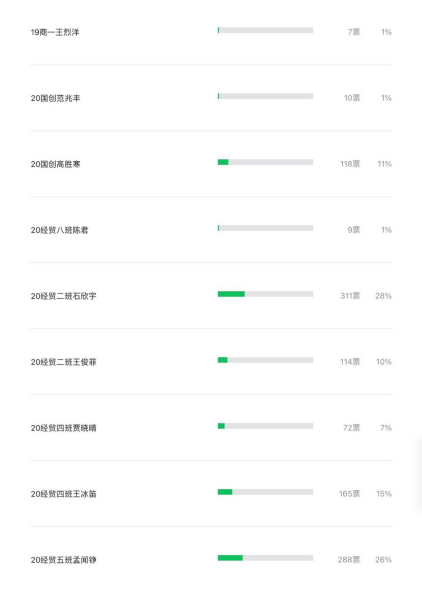Click the 28% vote progress bar
The image size is (422, 590).
[x=265, y=294]
